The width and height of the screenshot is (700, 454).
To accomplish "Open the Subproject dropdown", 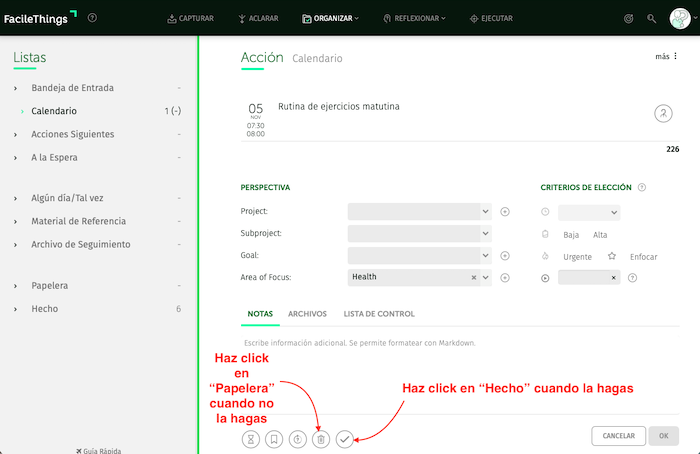I will [420, 233].
